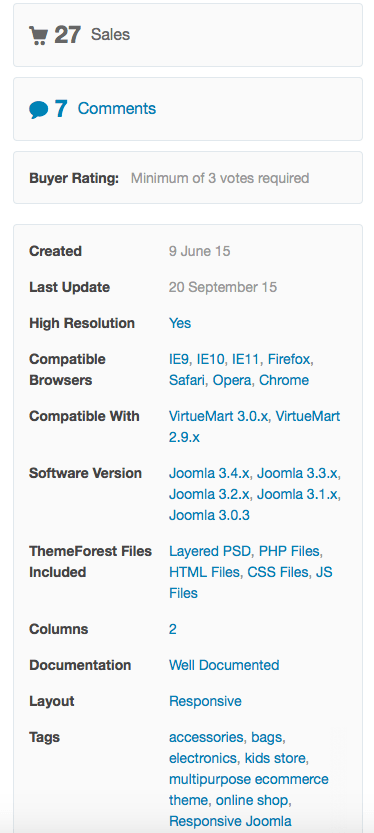Select the online shop tag
Viewport: 374px width, 833px height.
point(252,800)
